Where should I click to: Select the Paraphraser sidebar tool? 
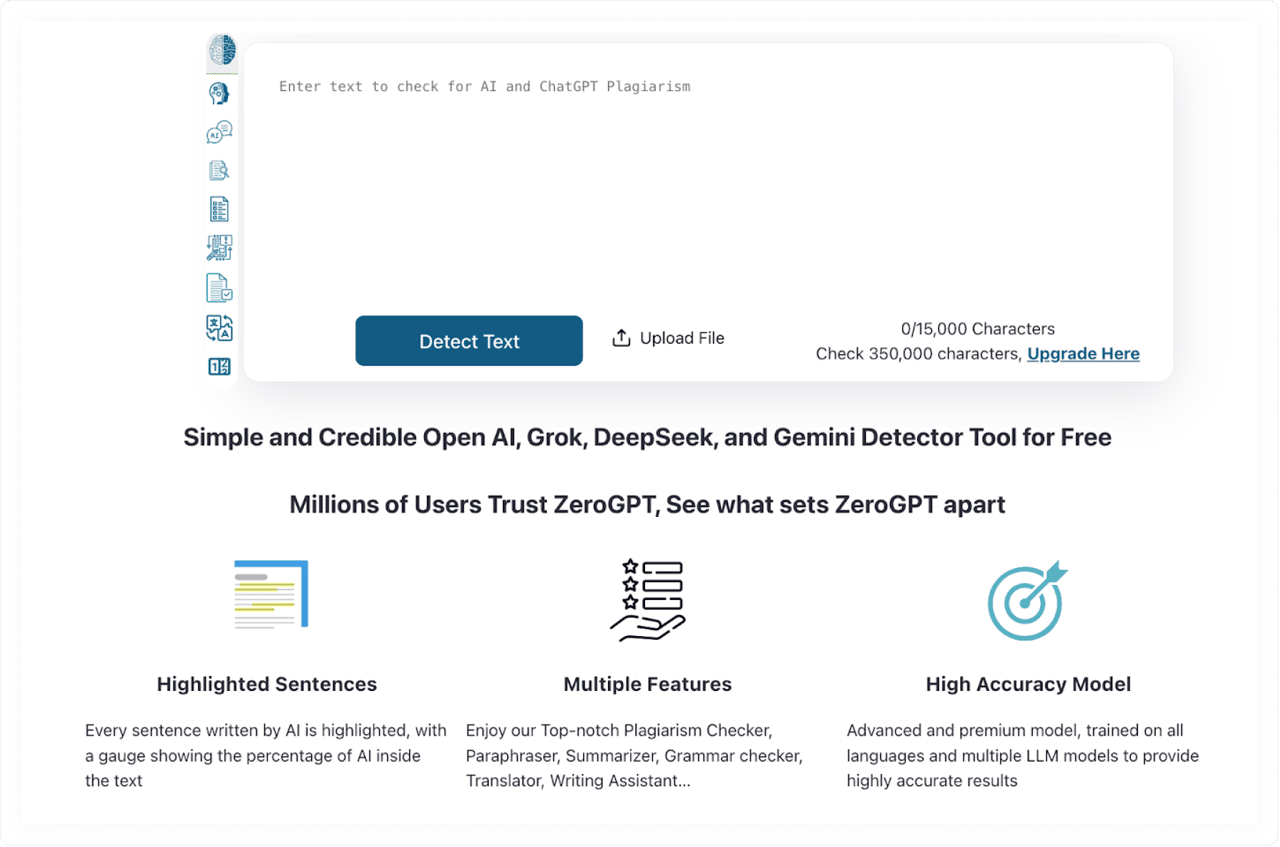click(220, 247)
